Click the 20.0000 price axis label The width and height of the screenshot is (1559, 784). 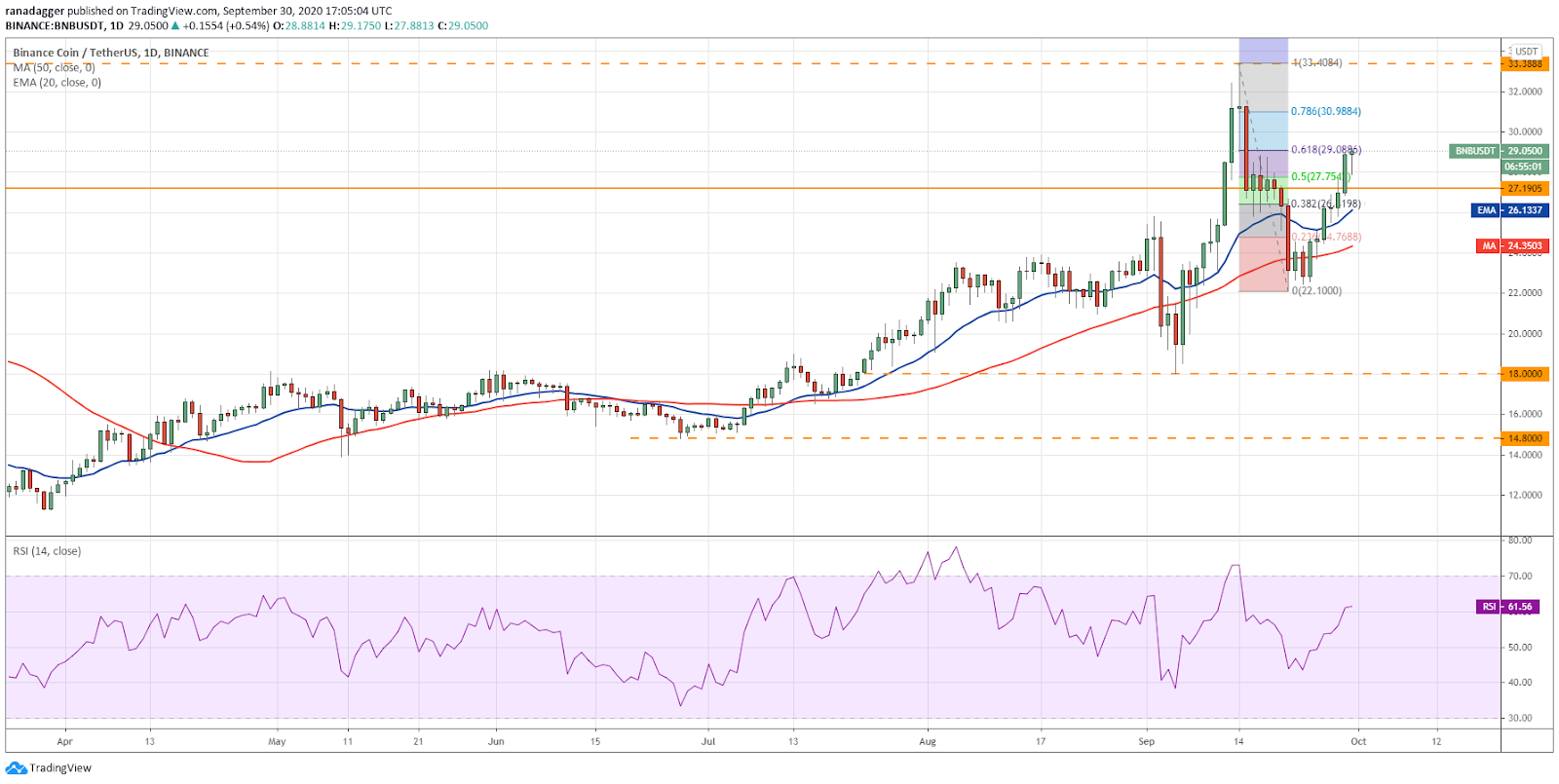(1525, 333)
